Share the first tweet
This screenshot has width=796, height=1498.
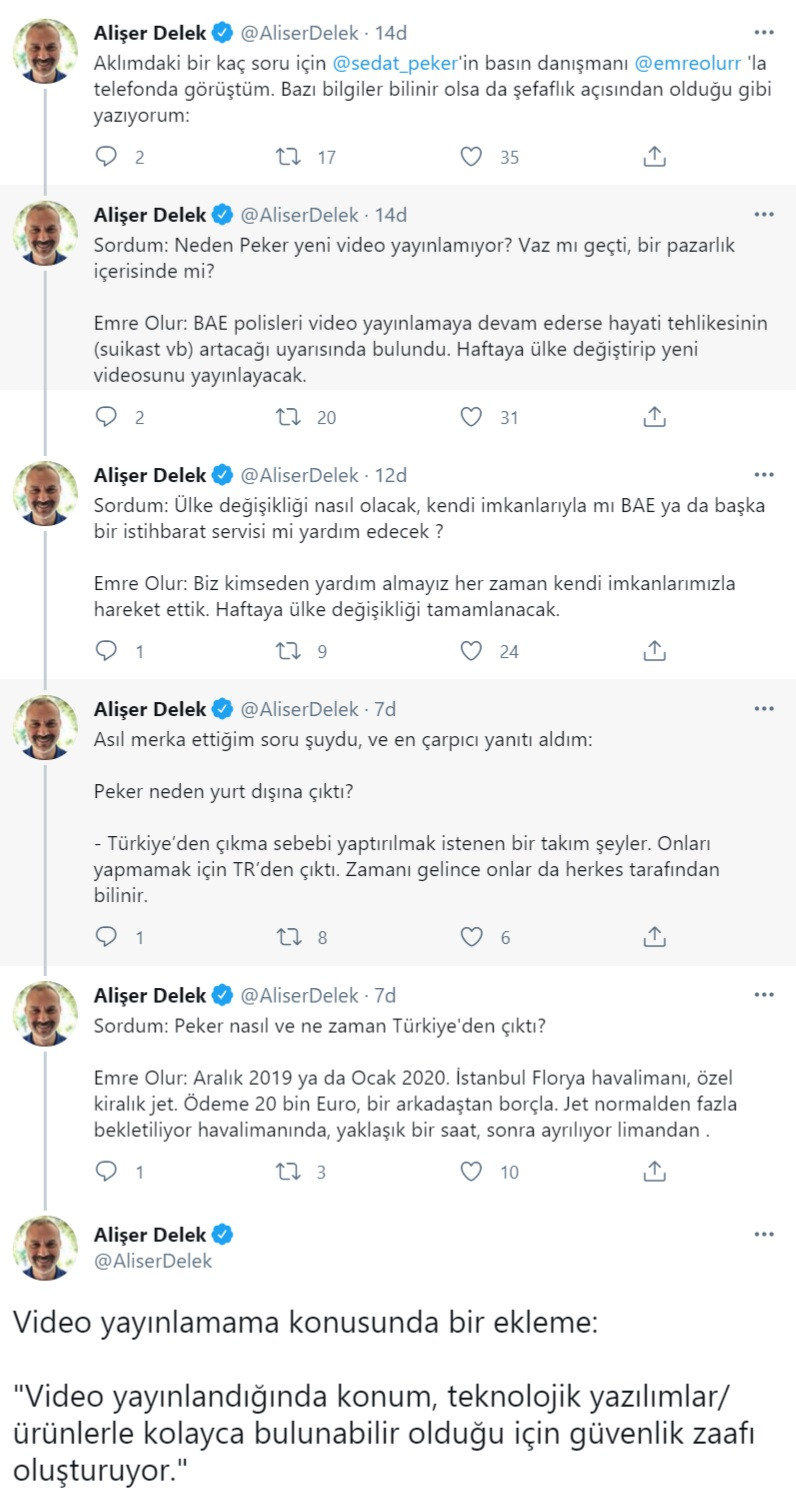pyautogui.click(x=656, y=155)
